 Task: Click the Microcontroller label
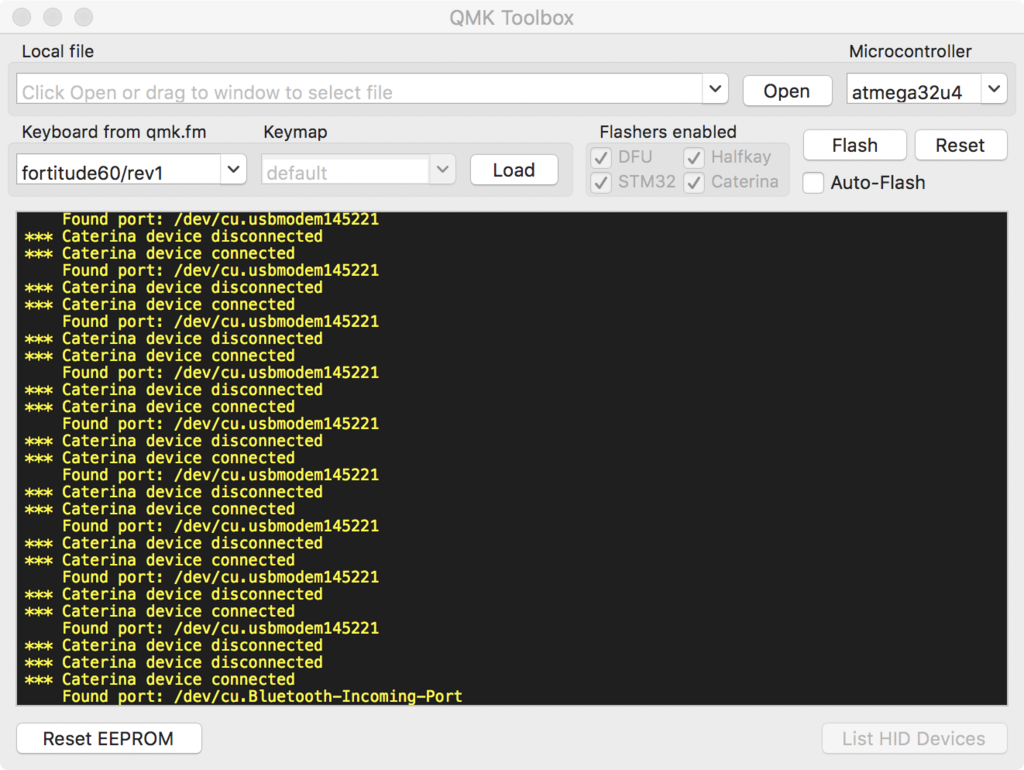click(x=910, y=52)
